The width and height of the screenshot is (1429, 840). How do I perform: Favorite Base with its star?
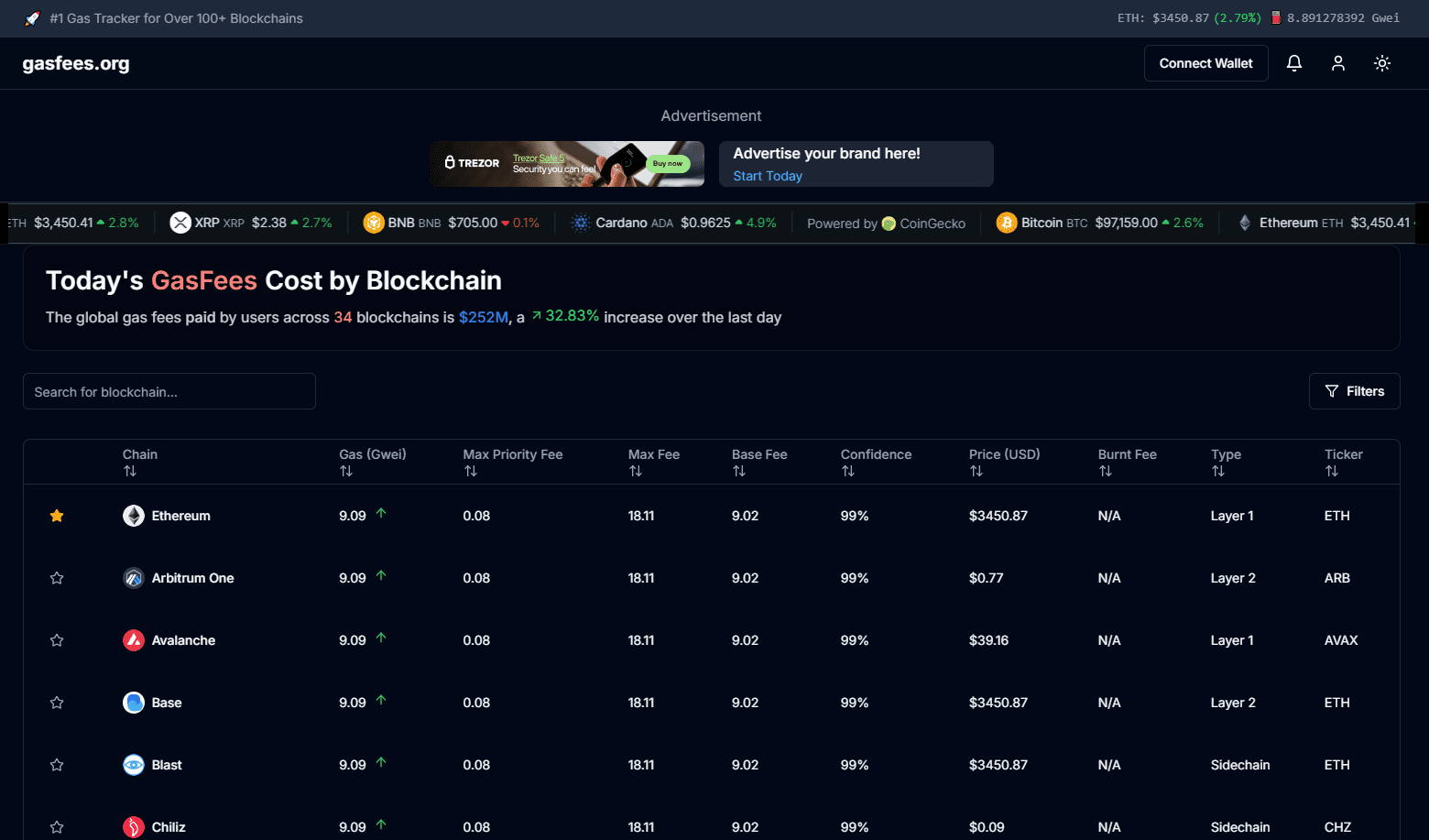(x=57, y=703)
